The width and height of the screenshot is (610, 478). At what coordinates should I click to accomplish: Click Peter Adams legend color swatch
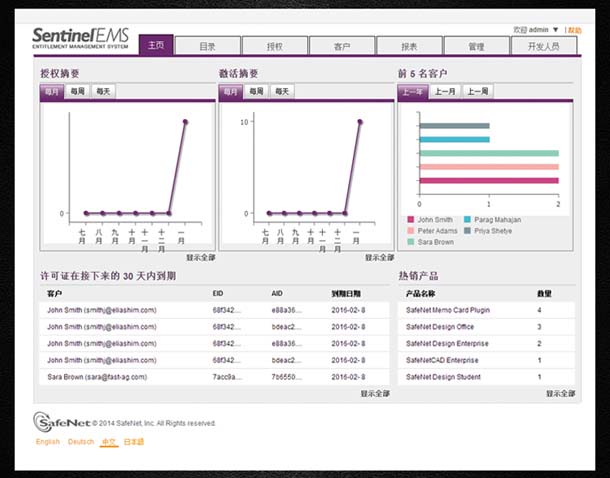pyautogui.click(x=410, y=231)
